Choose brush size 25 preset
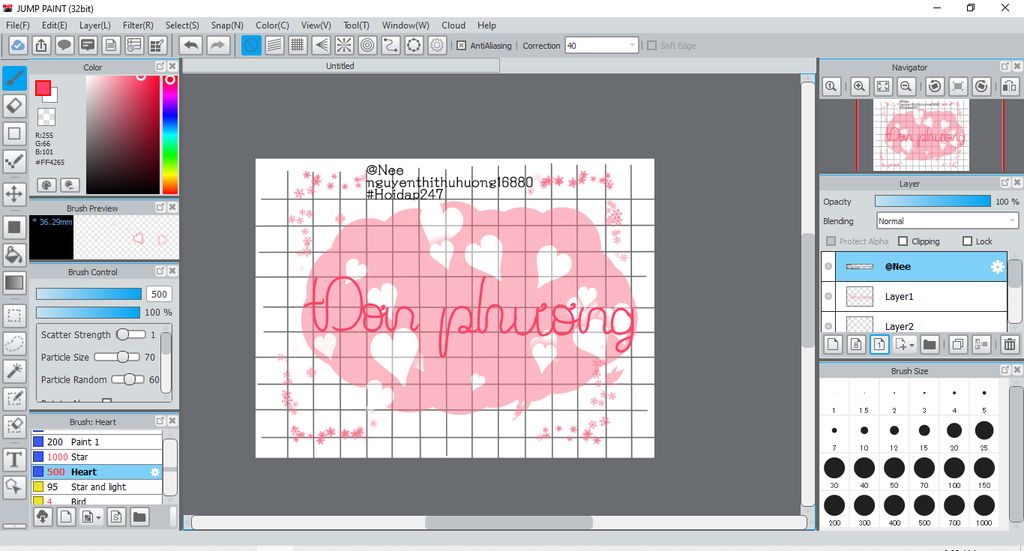The width and height of the screenshot is (1024, 551). click(984, 434)
